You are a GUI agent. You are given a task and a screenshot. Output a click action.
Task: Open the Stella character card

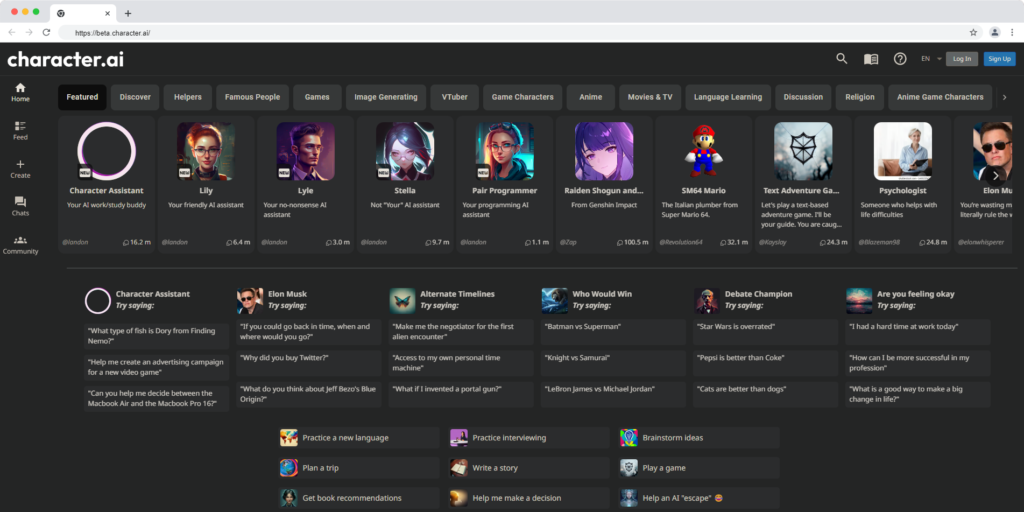tap(405, 184)
